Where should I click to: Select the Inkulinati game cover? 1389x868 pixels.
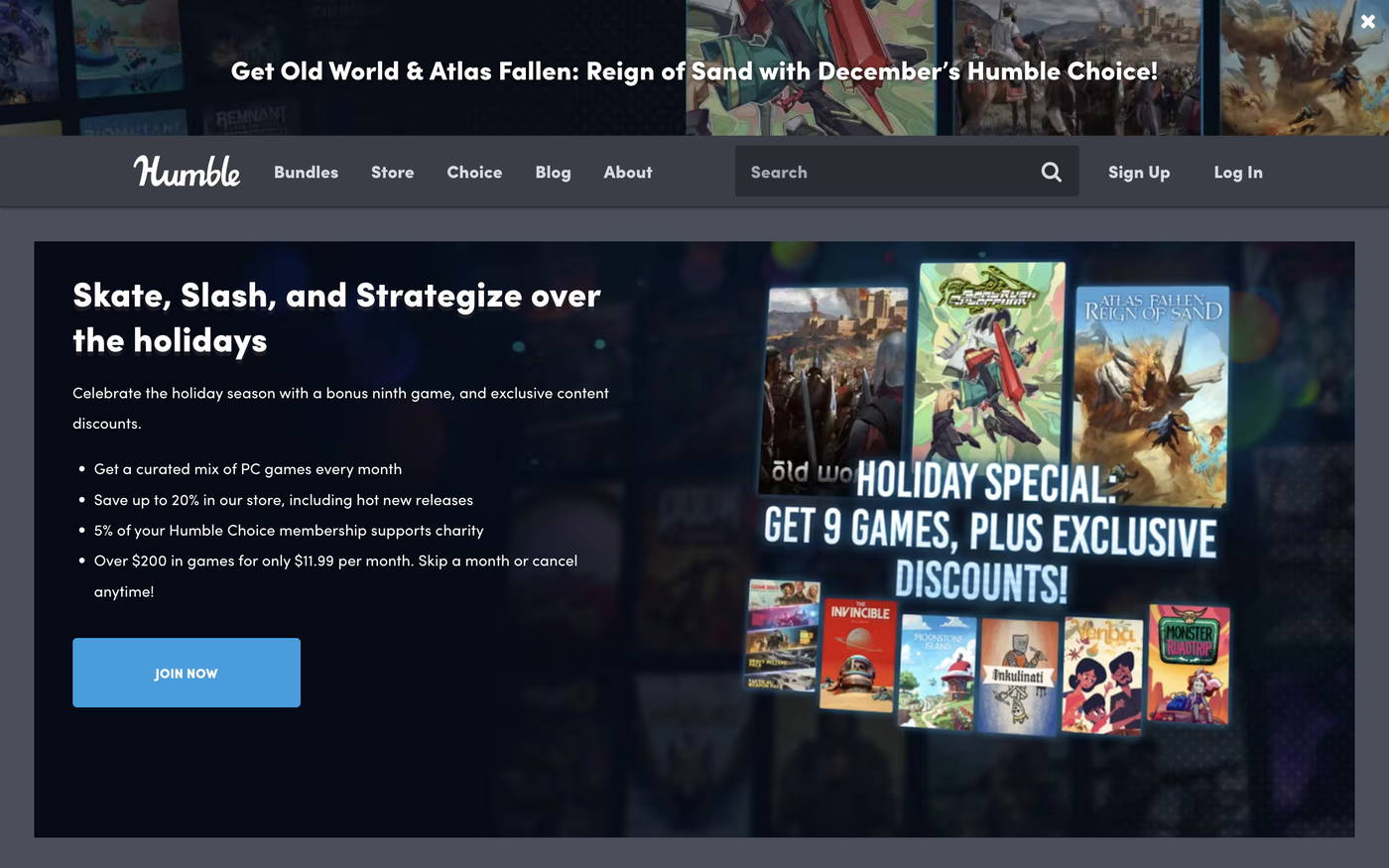click(1017, 665)
